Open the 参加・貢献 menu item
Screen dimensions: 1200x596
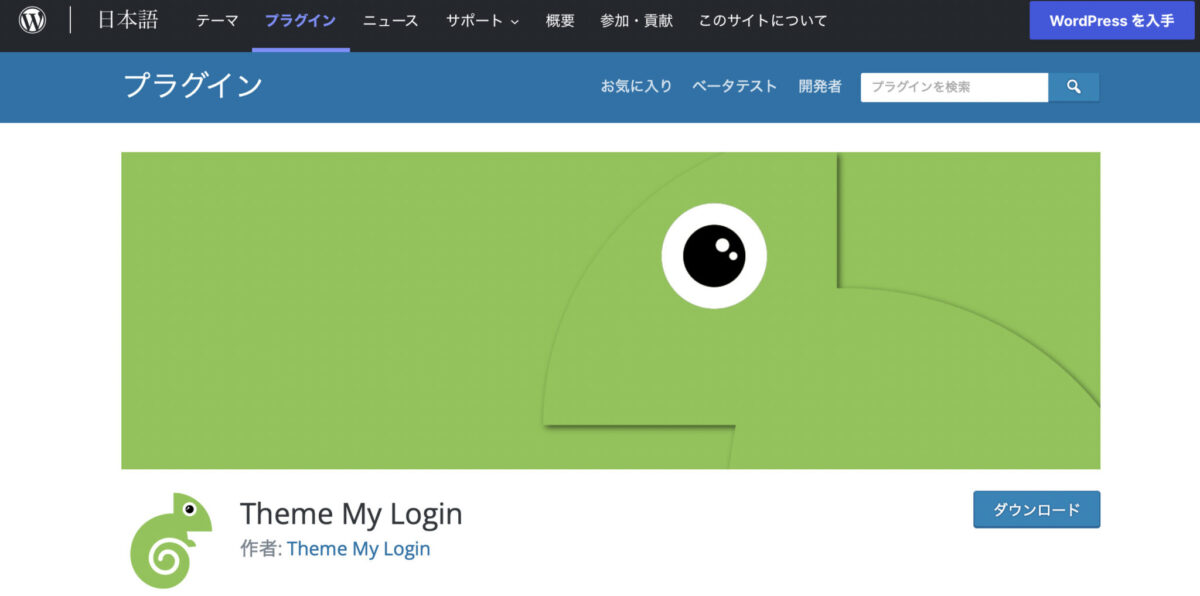pyautogui.click(x=636, y=21)
